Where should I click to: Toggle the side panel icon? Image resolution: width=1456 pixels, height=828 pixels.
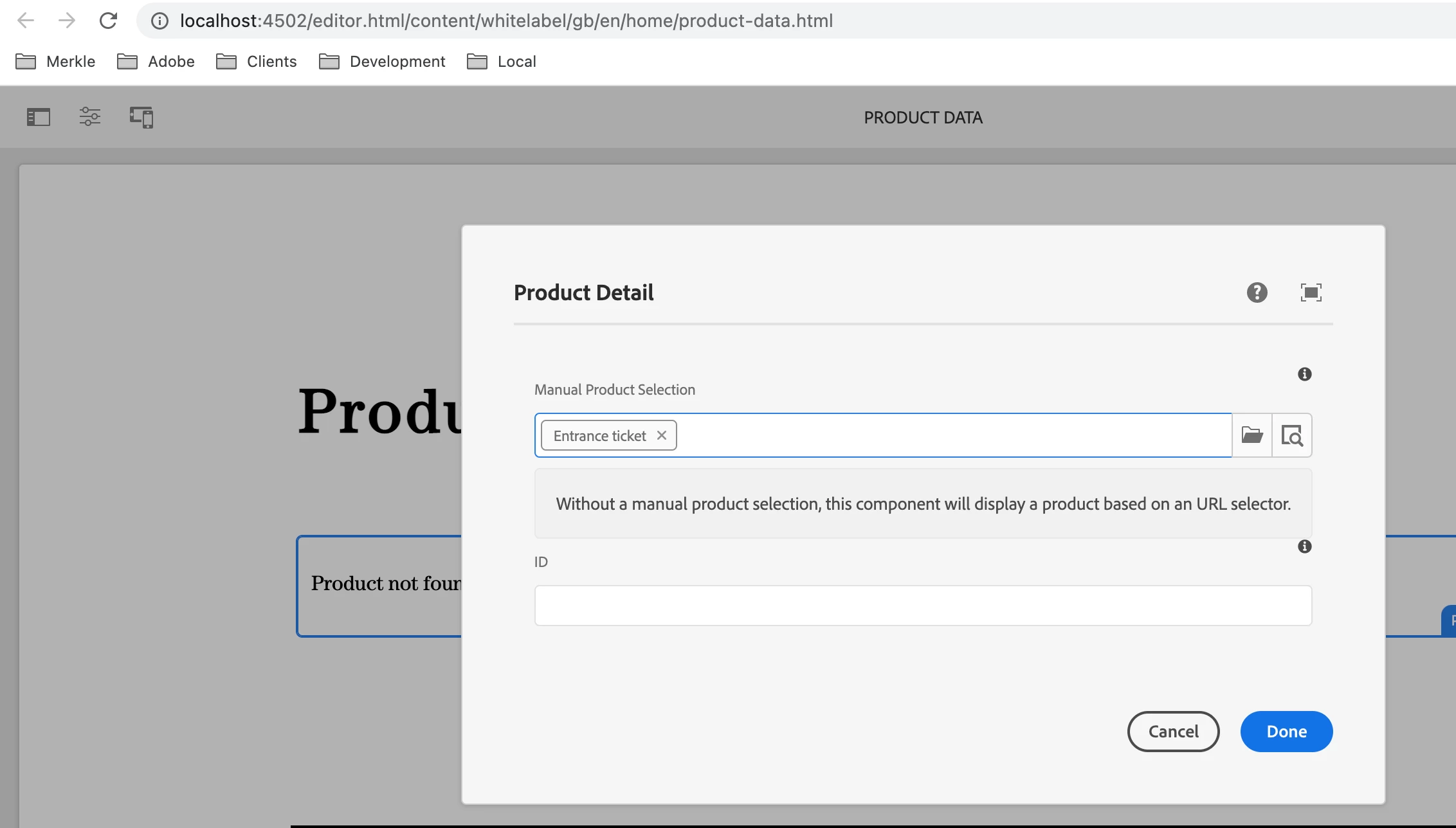[x=39, y=117]
